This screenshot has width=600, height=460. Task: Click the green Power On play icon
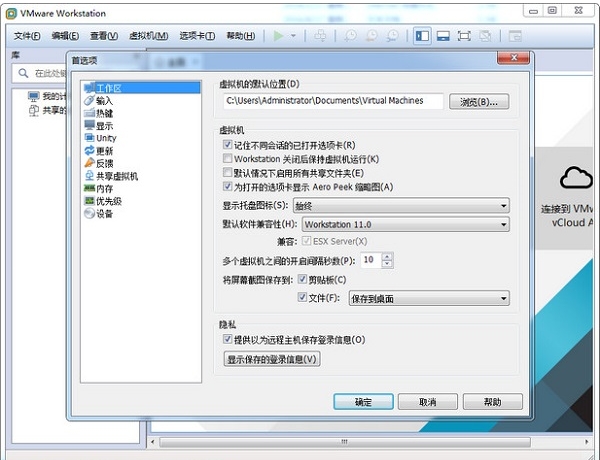[x=279, y=36]
